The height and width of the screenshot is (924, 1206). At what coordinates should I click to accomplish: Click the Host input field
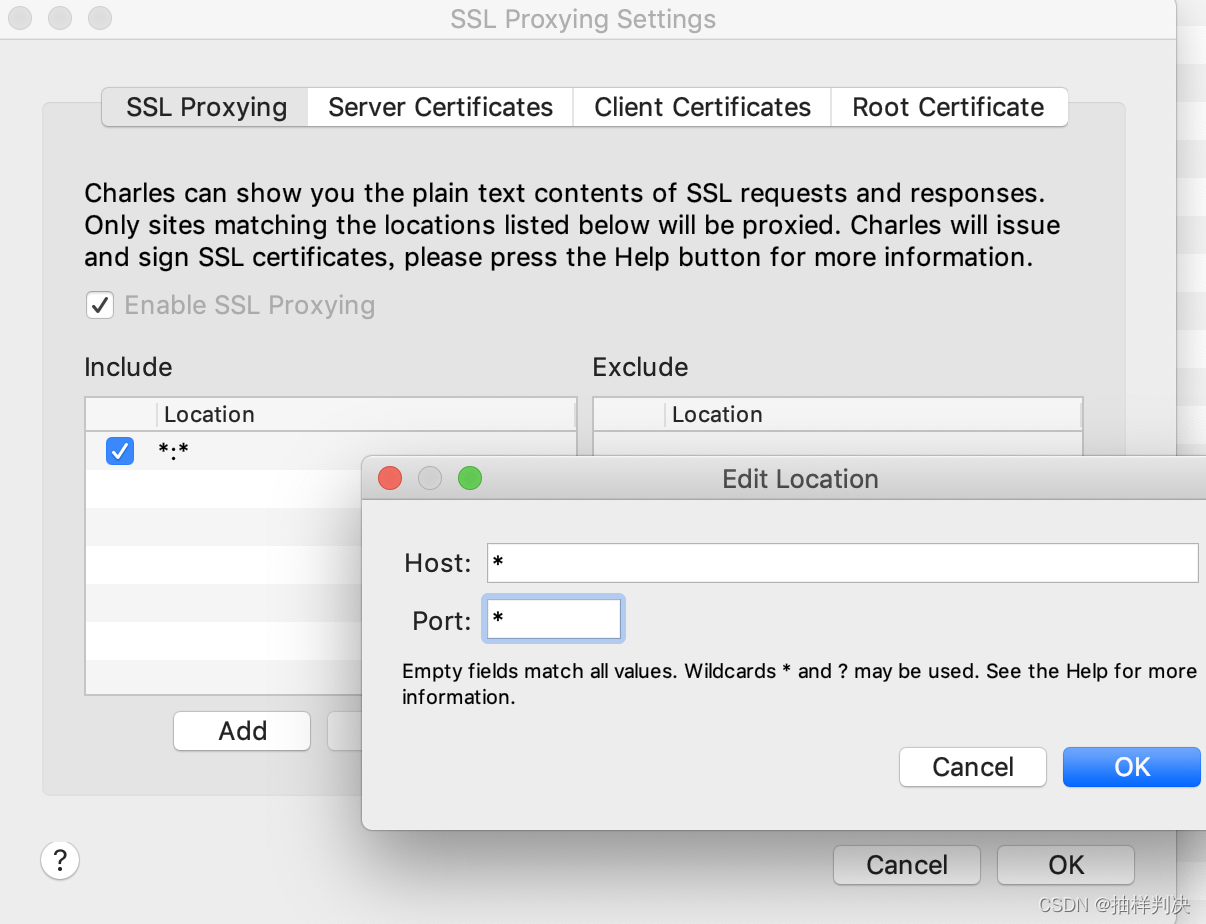click(x=842, y=563)
